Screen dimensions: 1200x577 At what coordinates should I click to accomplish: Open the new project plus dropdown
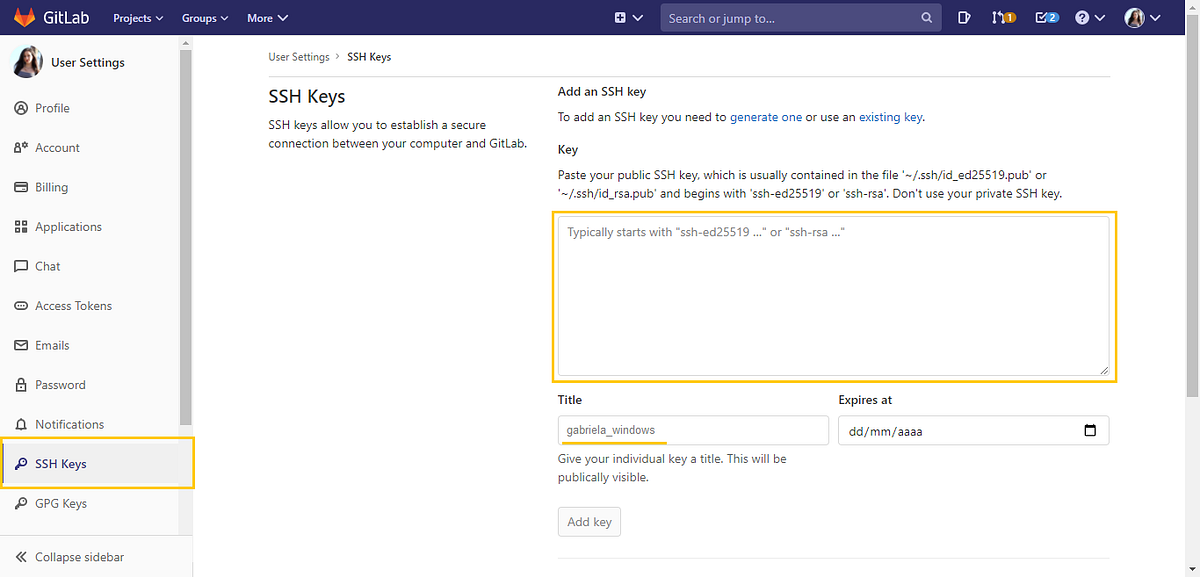(x=627, y=17)
